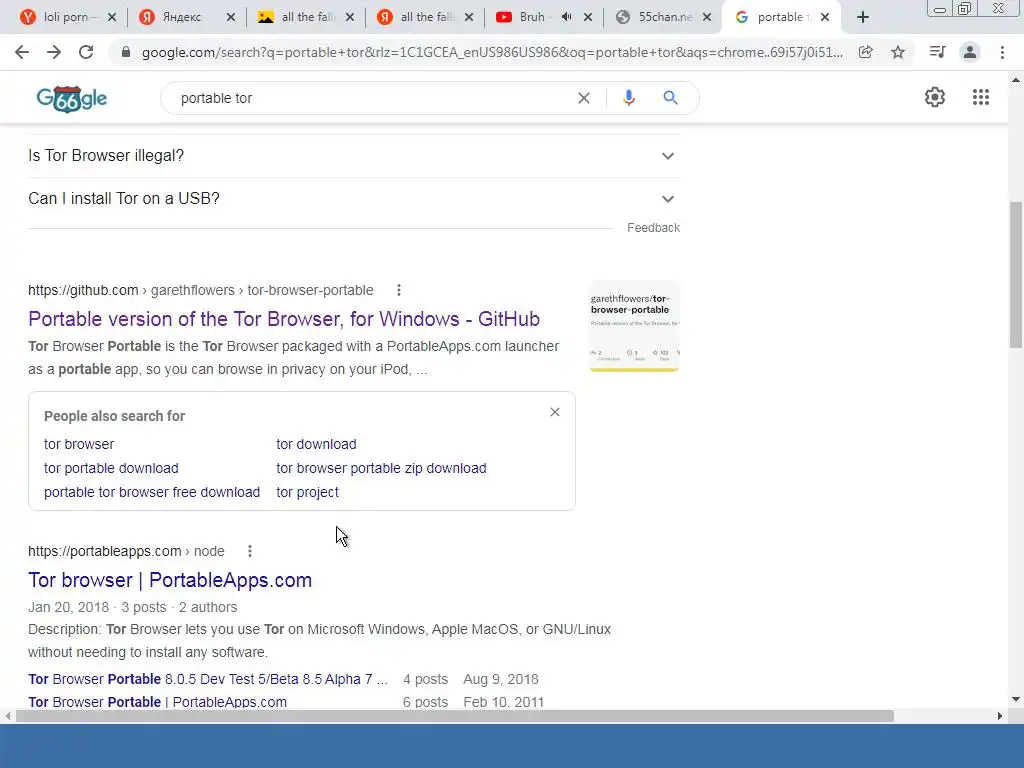Screen dimensions: 1024x768
Task: Open "Tor Browser Portable 8.0.5 Dev Test" sublink
Action: tap(208, 679)
